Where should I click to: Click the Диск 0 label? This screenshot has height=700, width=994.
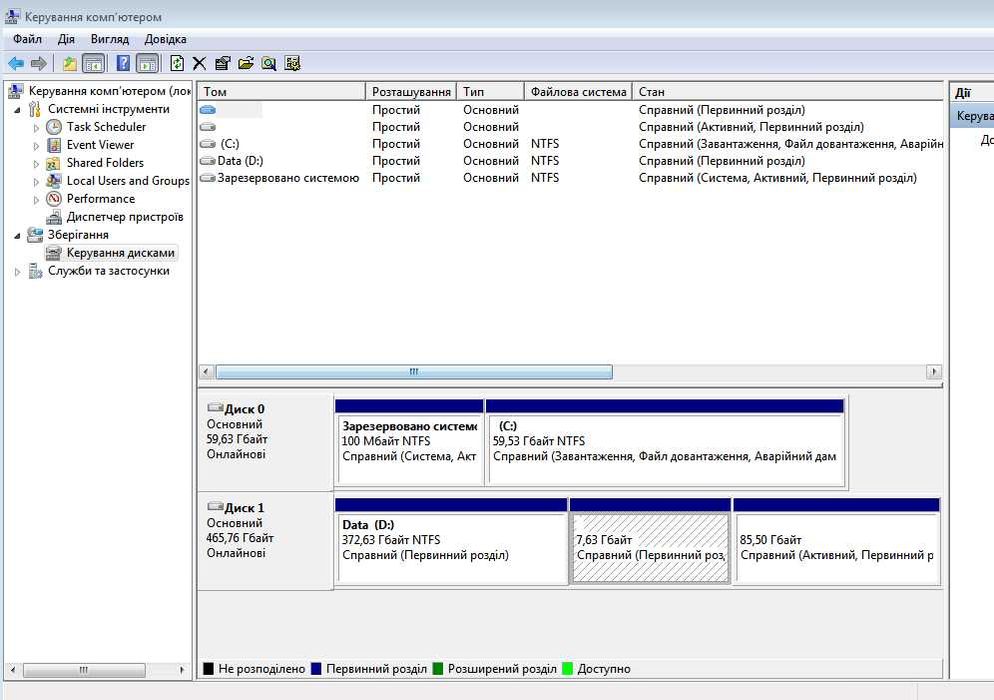(244, 409)
